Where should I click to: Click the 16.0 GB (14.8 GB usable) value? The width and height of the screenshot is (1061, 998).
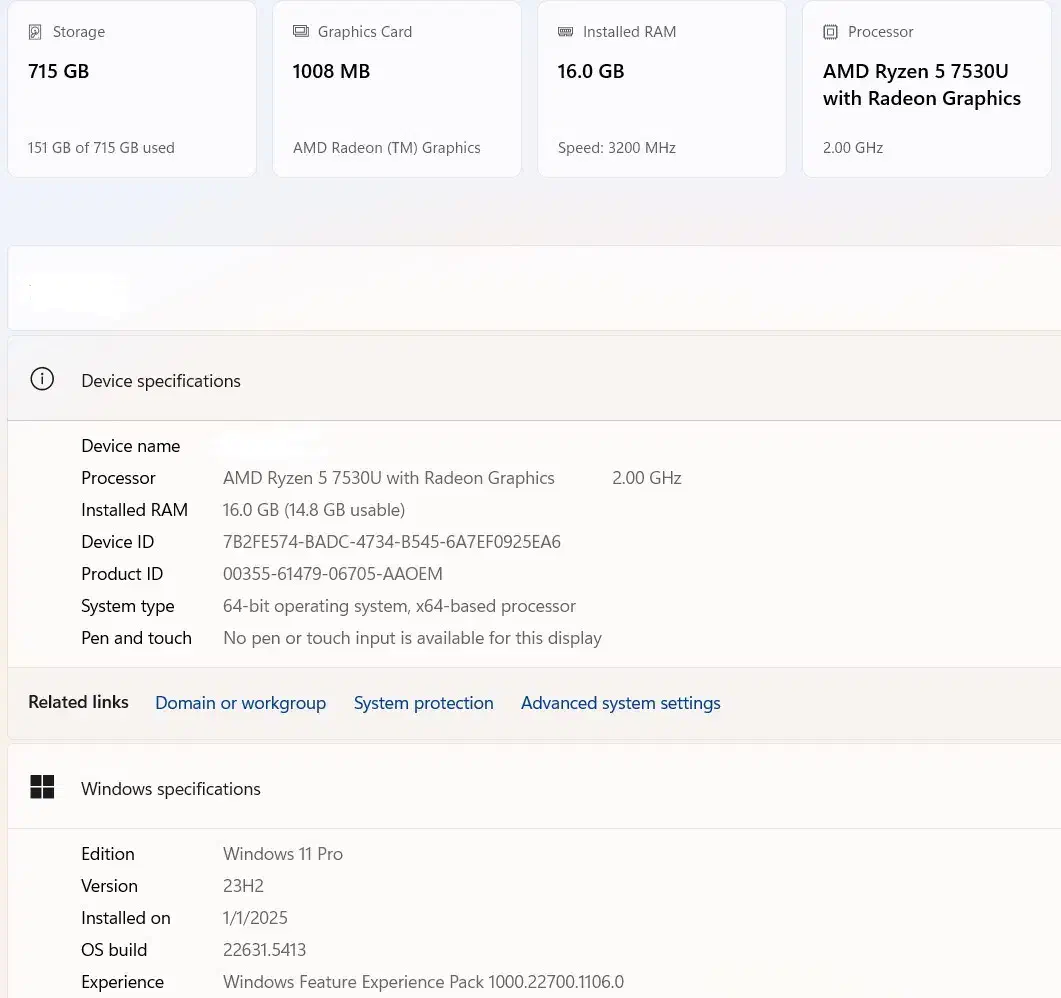(313, 510)
